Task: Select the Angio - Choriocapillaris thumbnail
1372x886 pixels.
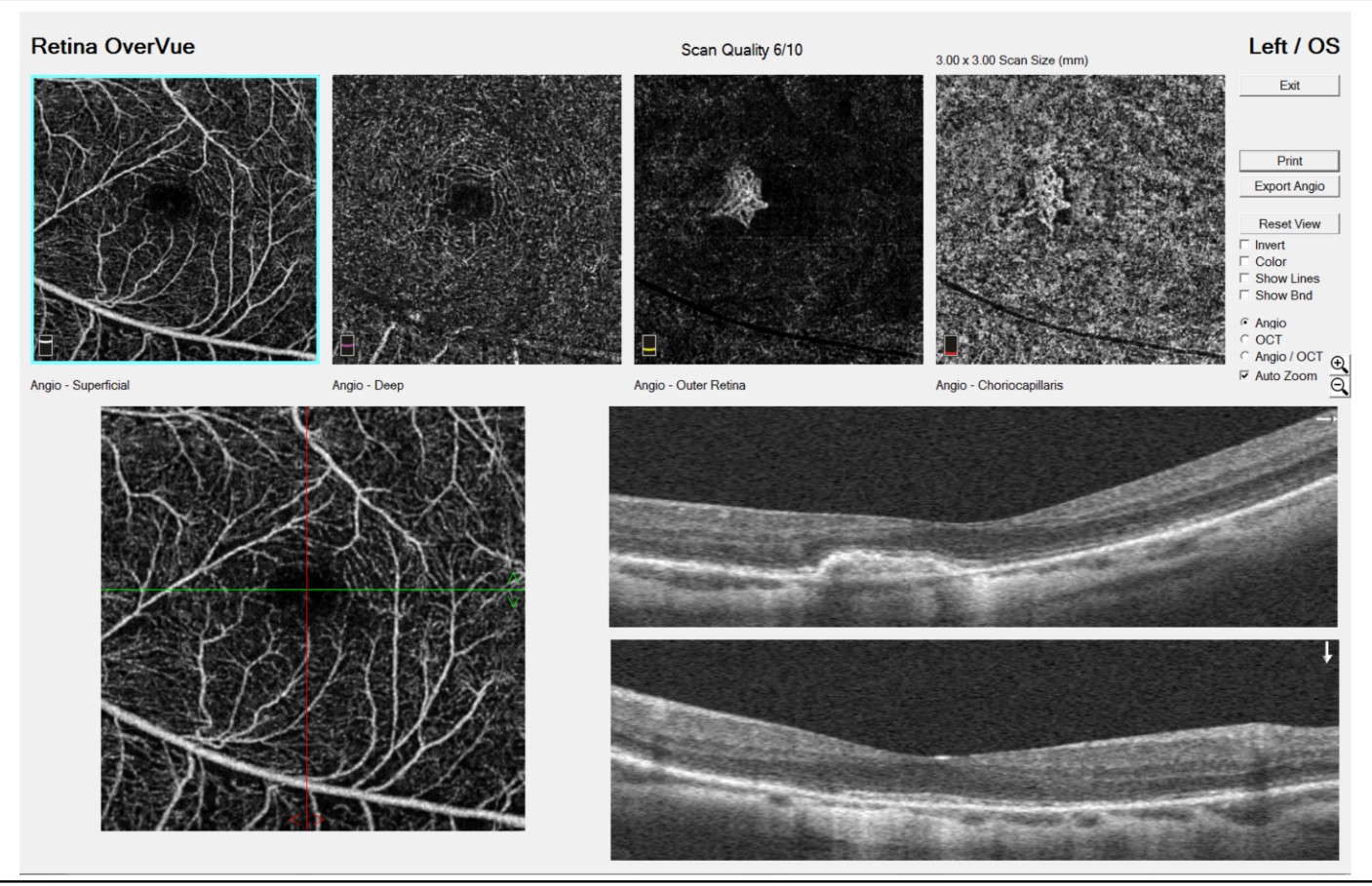Action: point(1080,219)
